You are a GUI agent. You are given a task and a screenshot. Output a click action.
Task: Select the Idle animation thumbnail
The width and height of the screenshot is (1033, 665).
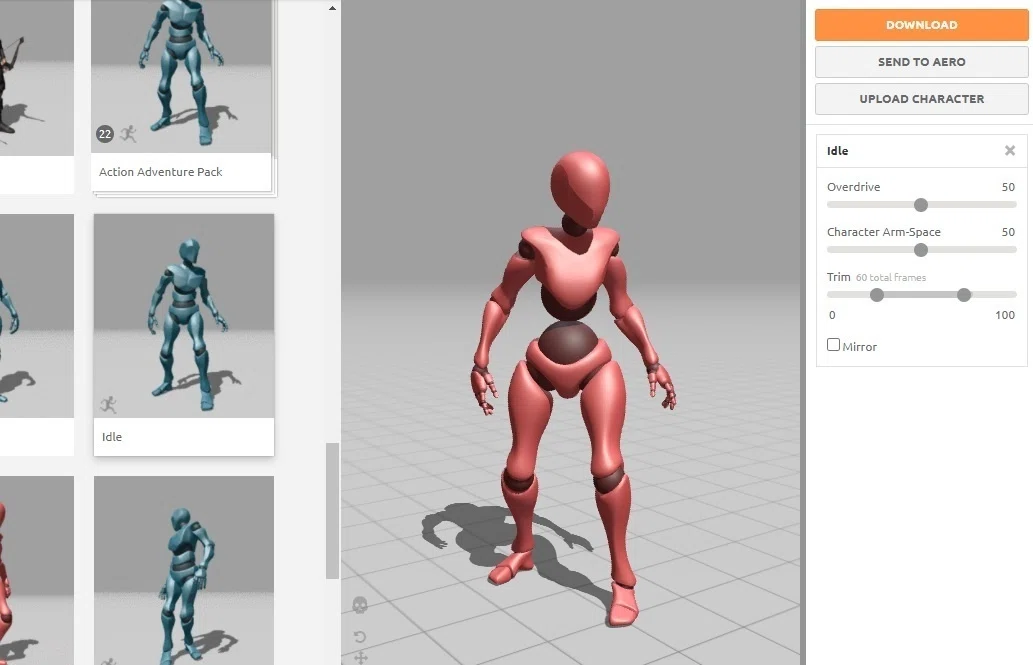click(x=184, y=334)
